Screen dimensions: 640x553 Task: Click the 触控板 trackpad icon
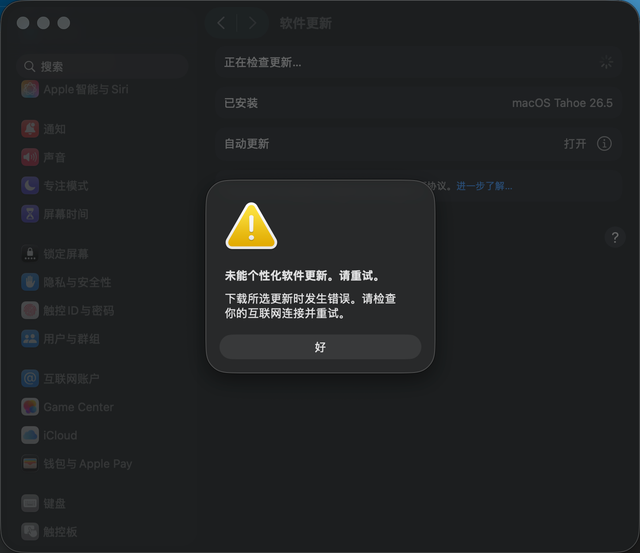click(30, 531)
